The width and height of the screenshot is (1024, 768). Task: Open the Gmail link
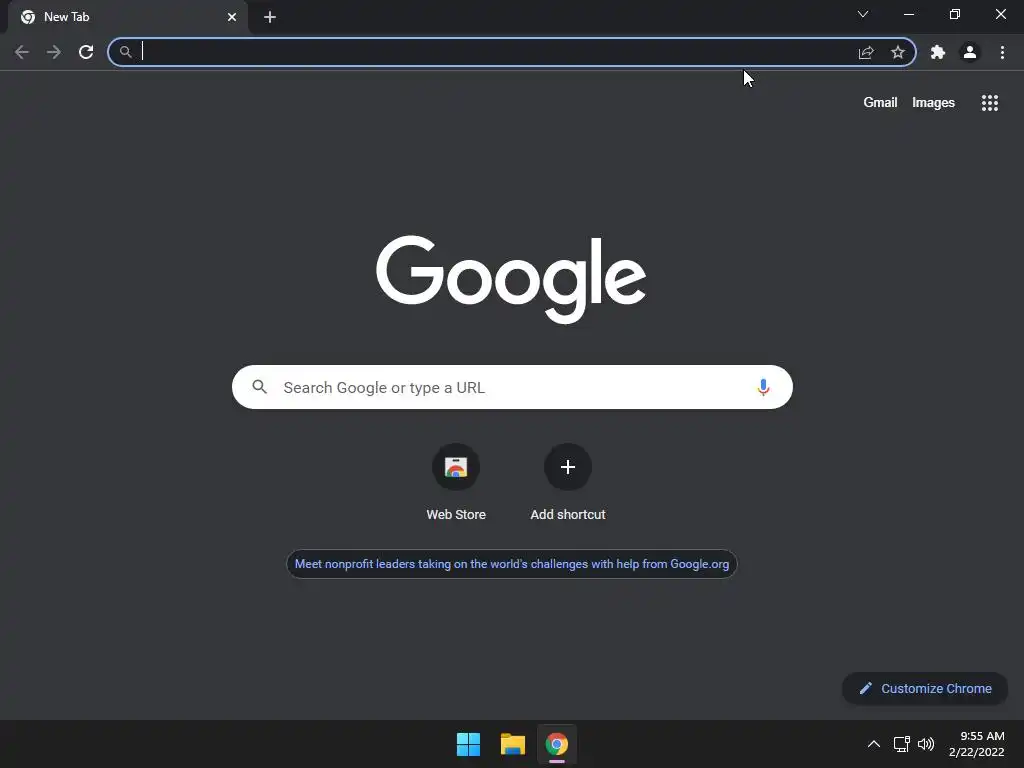[x=880, y=103]
